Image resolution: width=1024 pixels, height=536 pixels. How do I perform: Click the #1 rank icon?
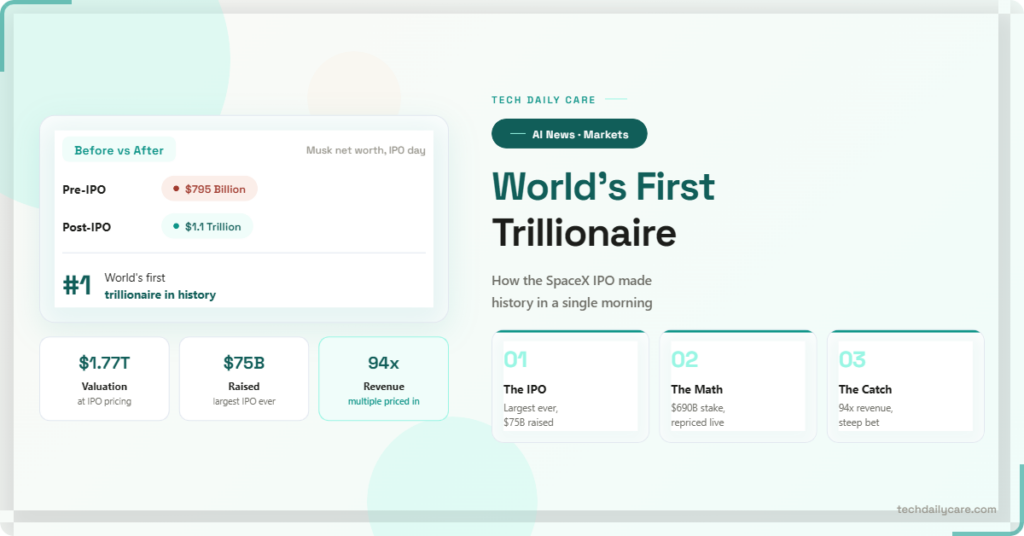click(x=77, y=285)
